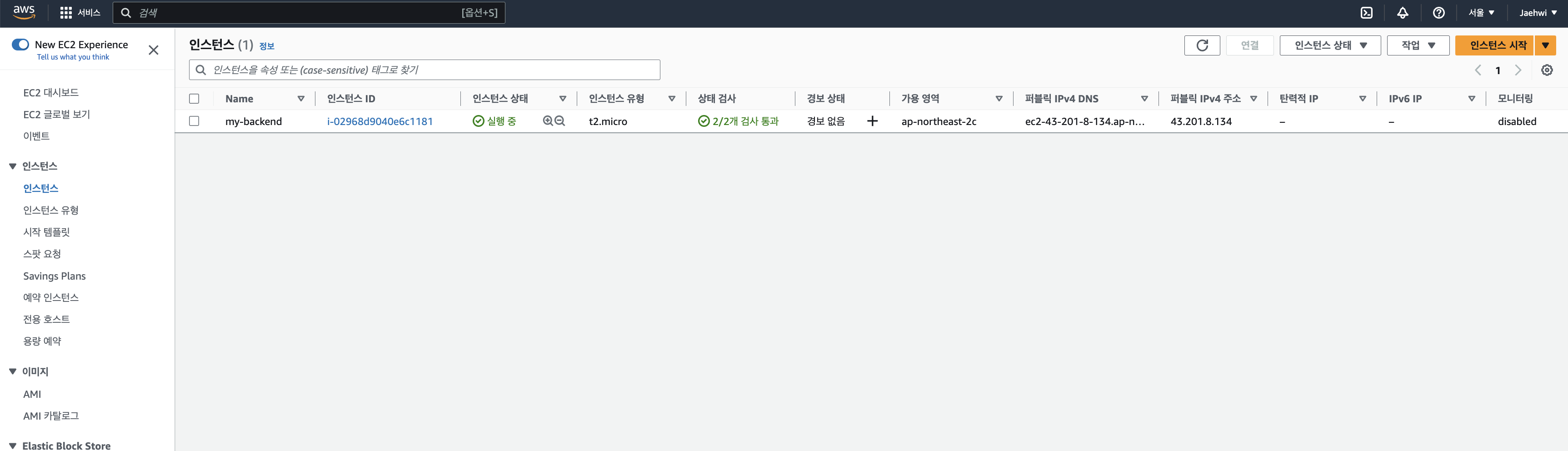This screenshot has height=451, width=1568.
Task: Open the launch instances split arrow
Action: click(x=1545, y=45)
